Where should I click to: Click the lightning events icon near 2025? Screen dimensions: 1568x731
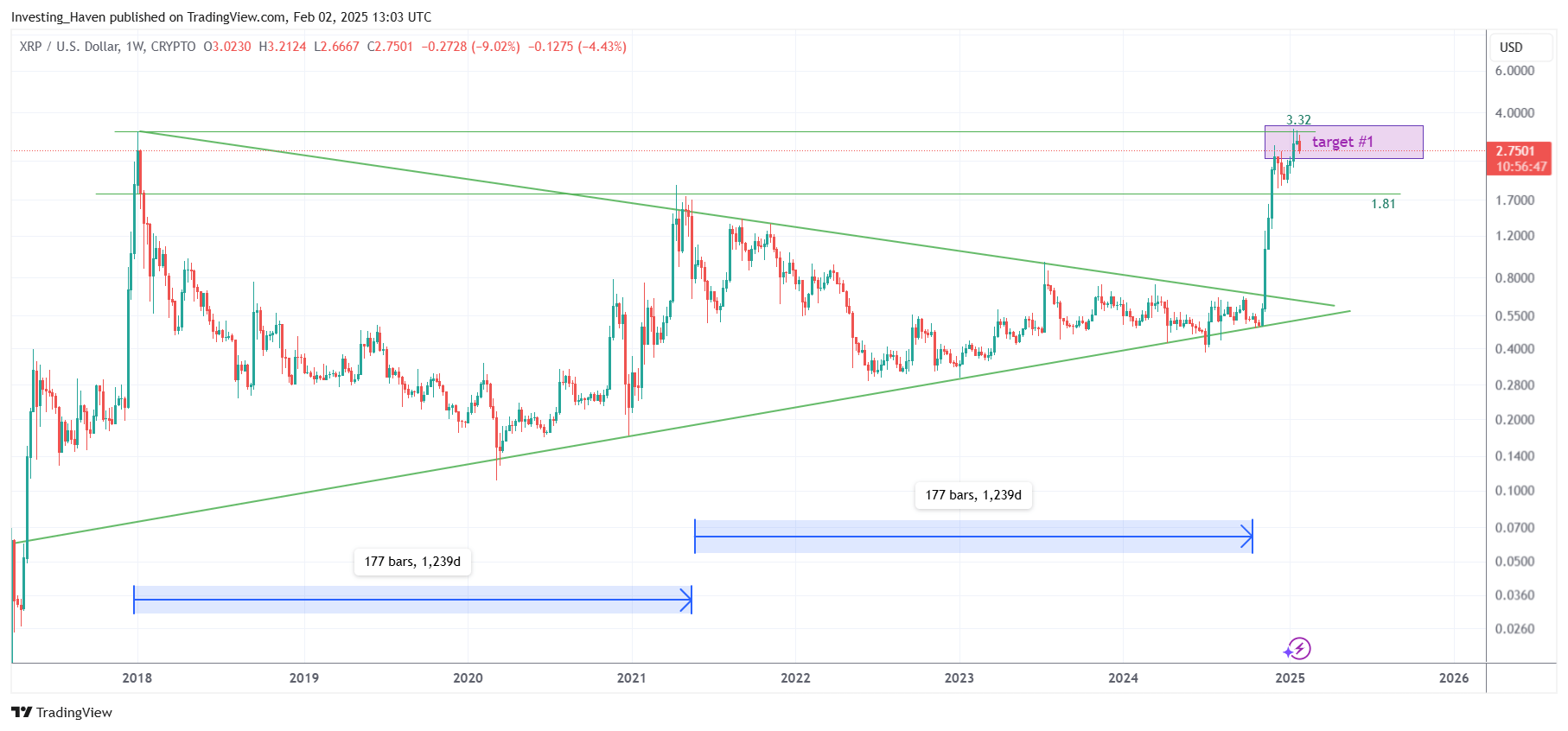click(x=1297, y=648)
